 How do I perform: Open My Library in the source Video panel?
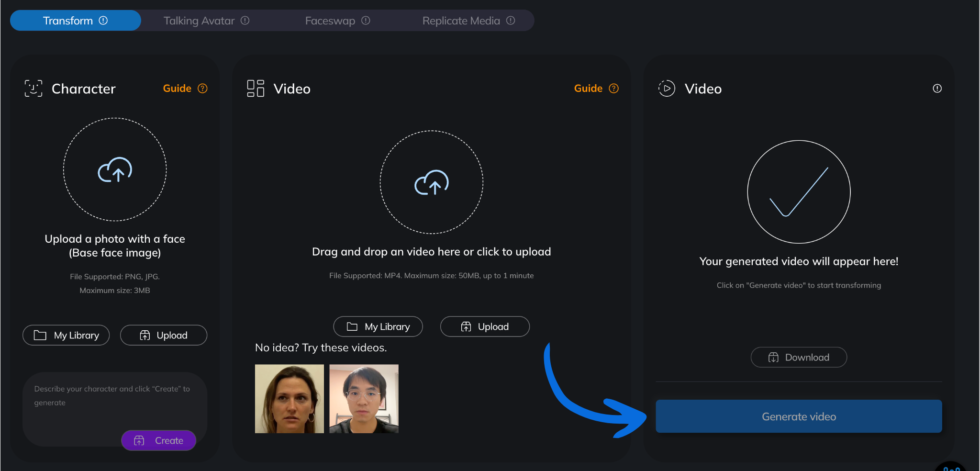pyautogui.click(x=378, y=327)
